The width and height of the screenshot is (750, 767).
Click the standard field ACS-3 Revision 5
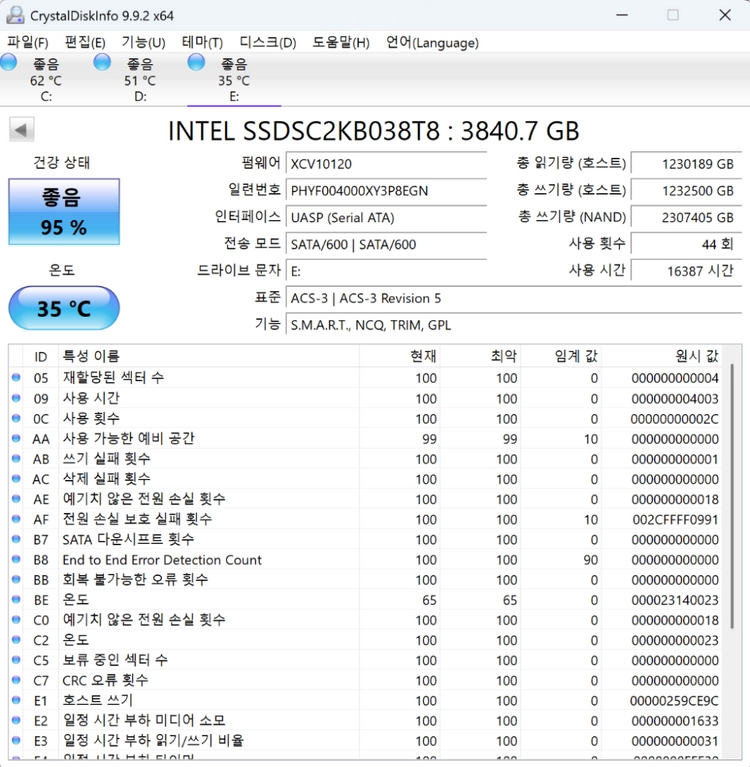514,298
